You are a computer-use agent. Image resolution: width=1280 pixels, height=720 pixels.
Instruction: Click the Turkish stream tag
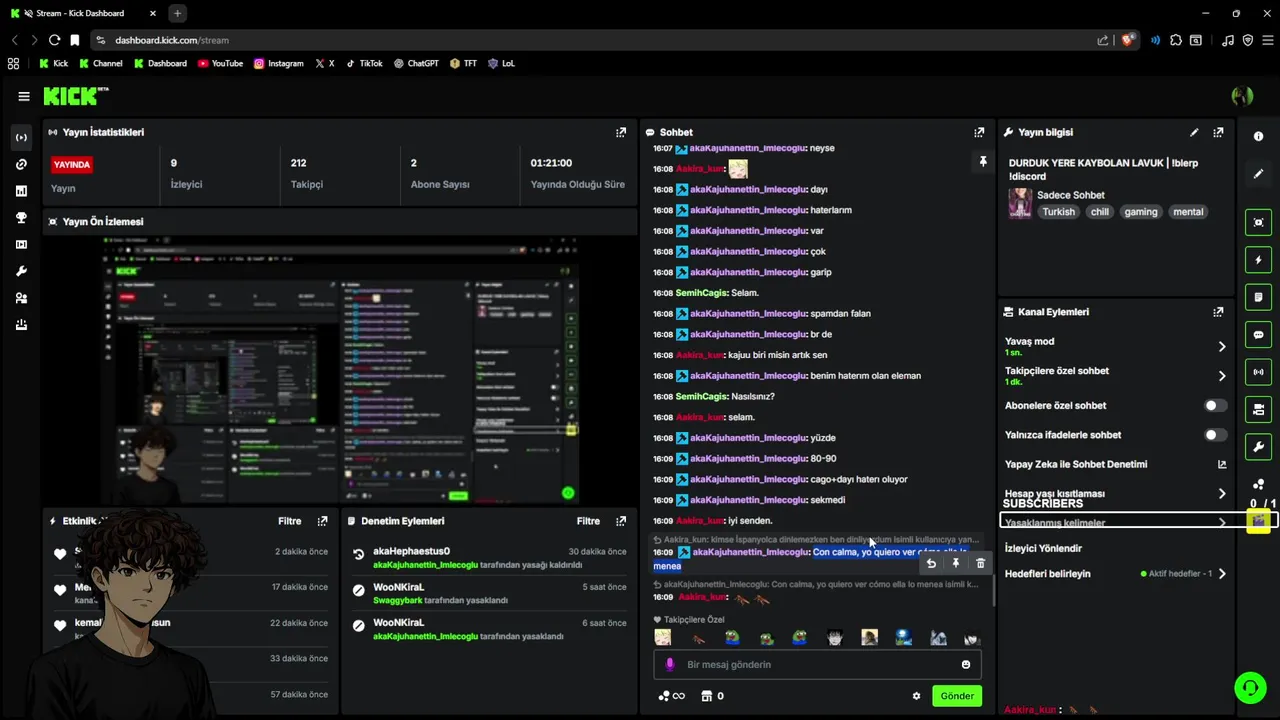point(1058,212)
